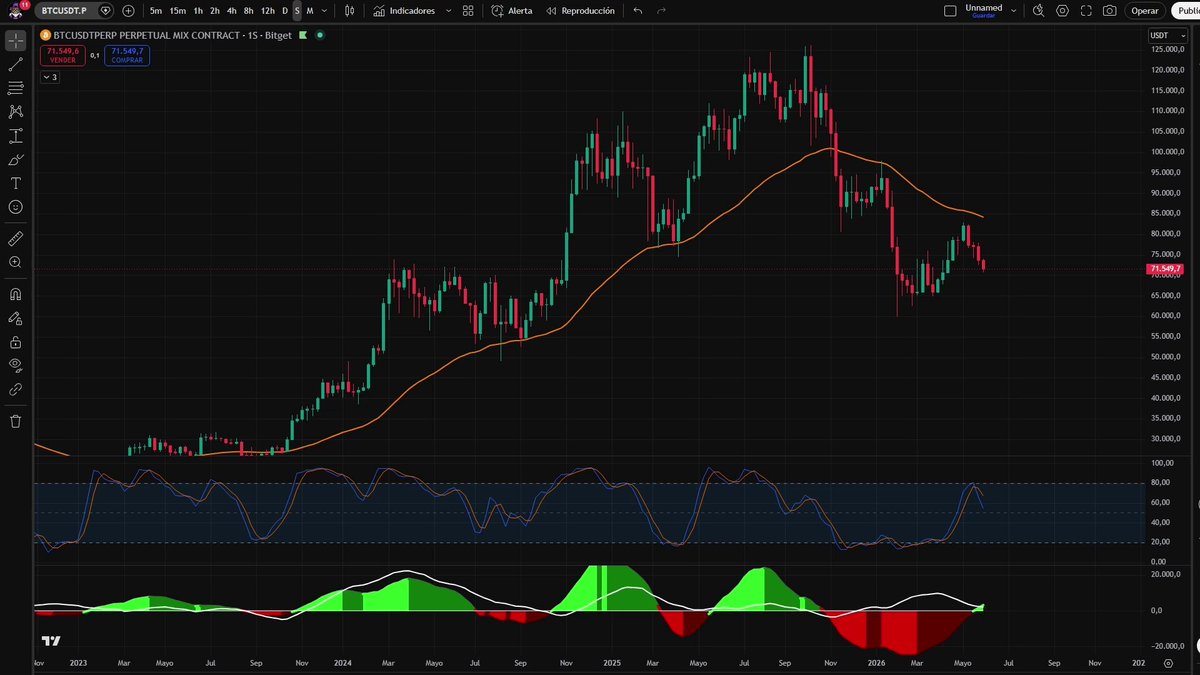The height and width of the screenshot is (675, 1200).
Task: Switch to the 15m timeframe
Action: click(177, 11)
